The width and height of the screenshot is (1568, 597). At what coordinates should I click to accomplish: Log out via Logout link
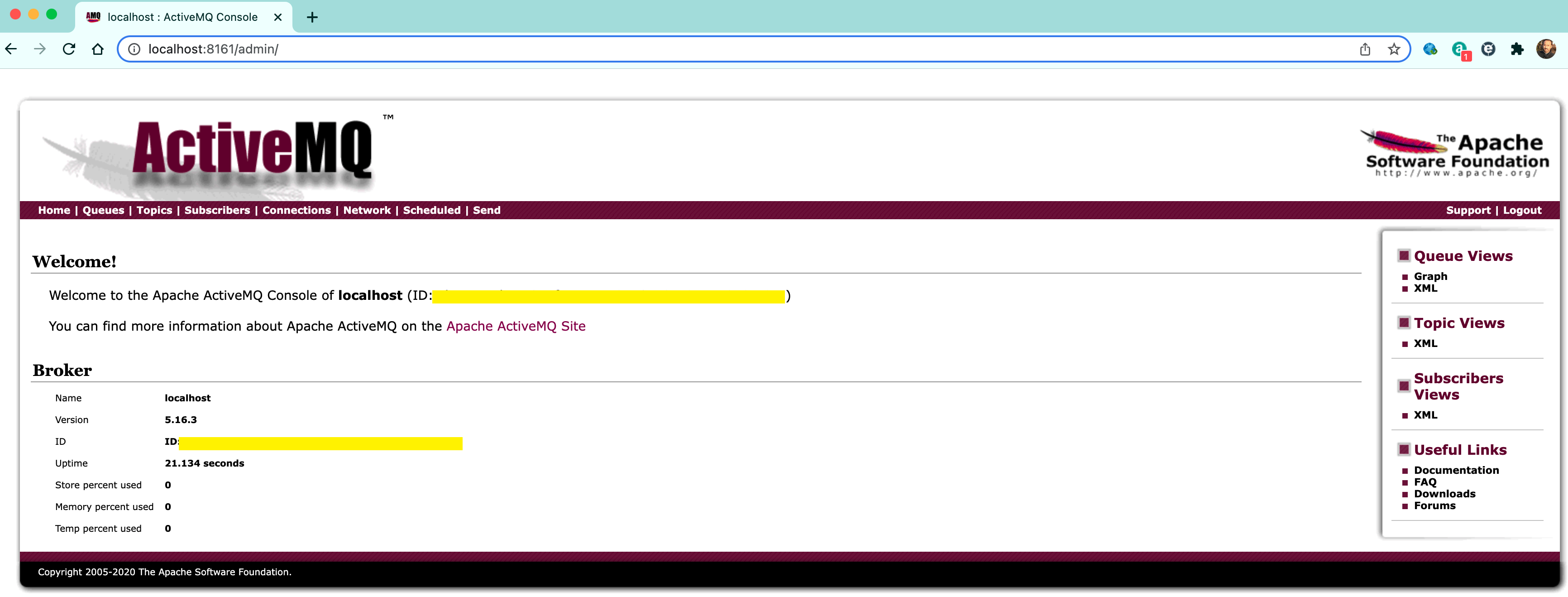point(1522,210)
